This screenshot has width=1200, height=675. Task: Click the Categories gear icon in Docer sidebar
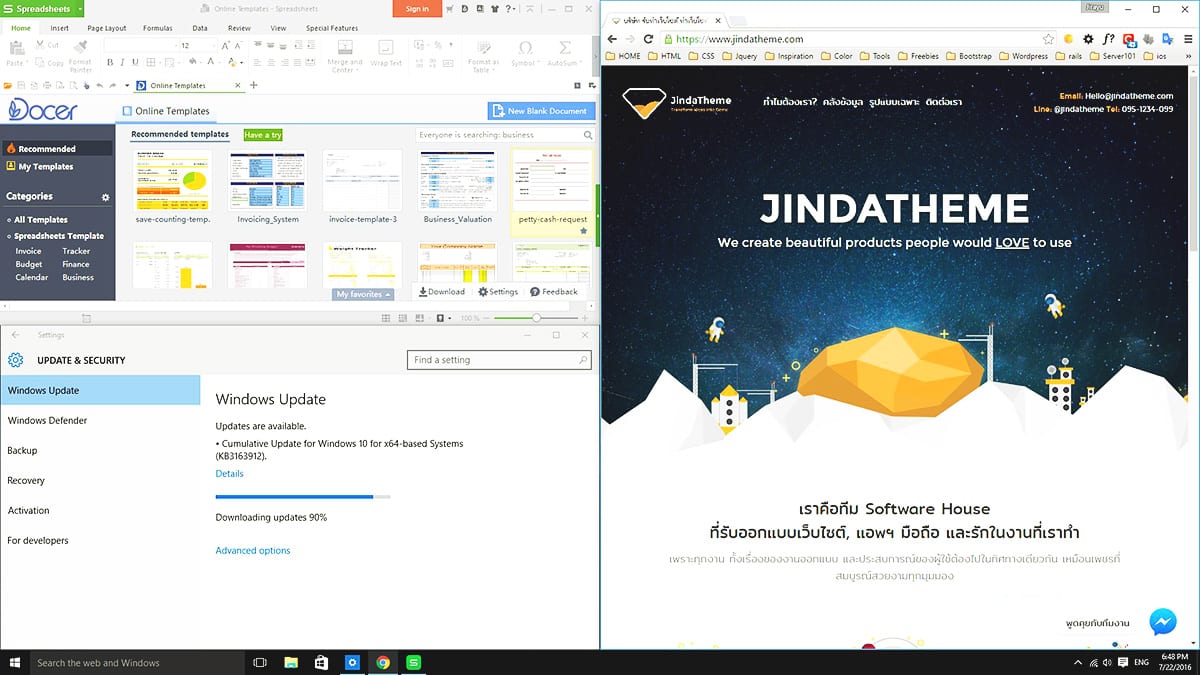click(x=105, y=197)
